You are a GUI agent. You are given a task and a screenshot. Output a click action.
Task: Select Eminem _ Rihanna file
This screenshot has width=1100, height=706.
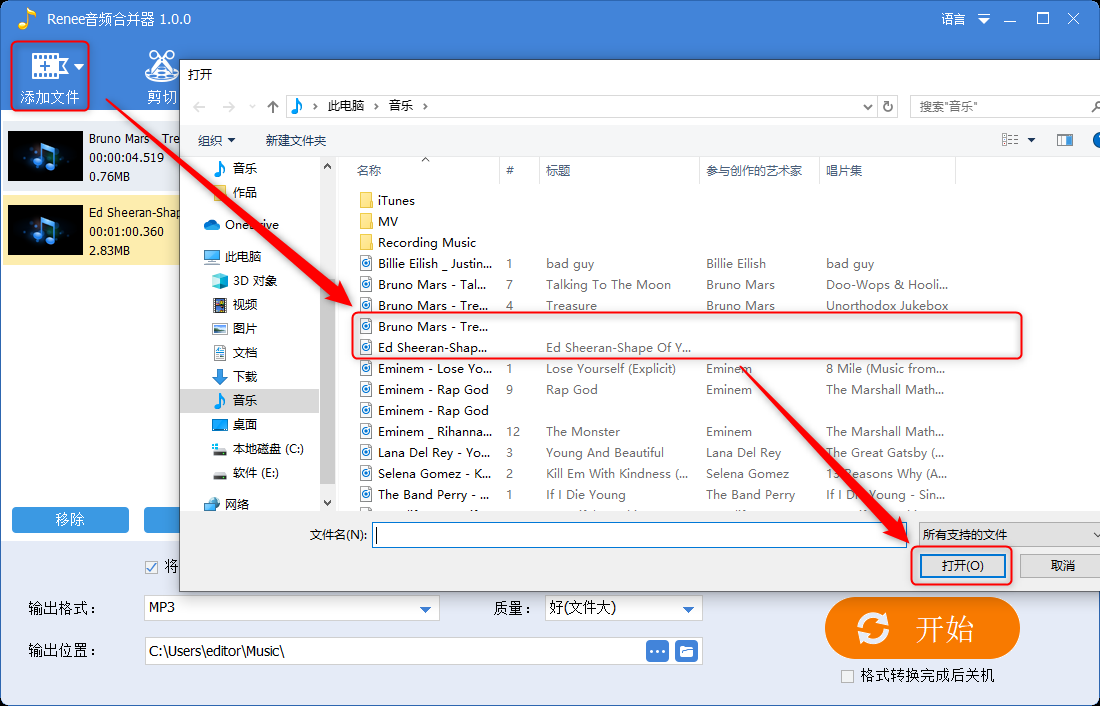(426, 432)
